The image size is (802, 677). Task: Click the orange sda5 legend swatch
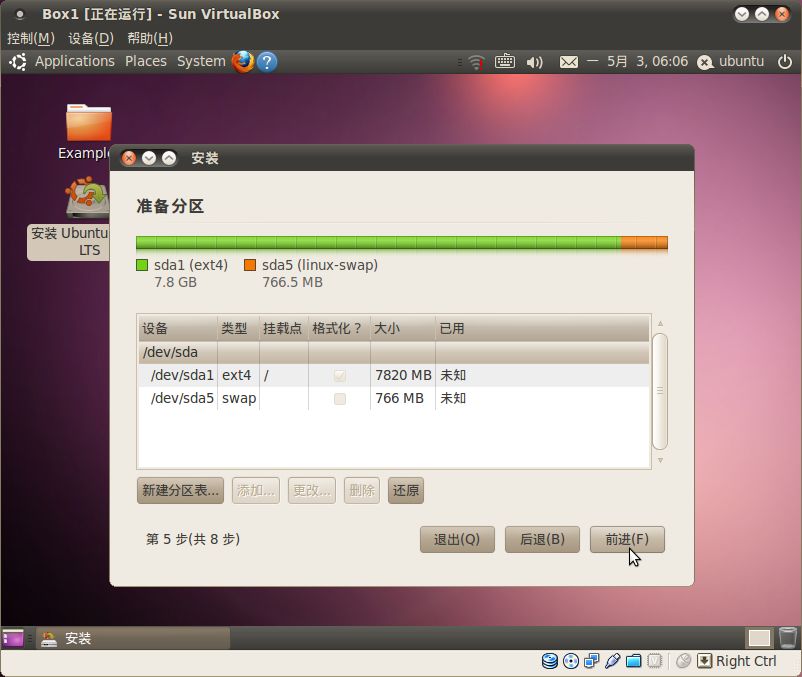point(250,265)
